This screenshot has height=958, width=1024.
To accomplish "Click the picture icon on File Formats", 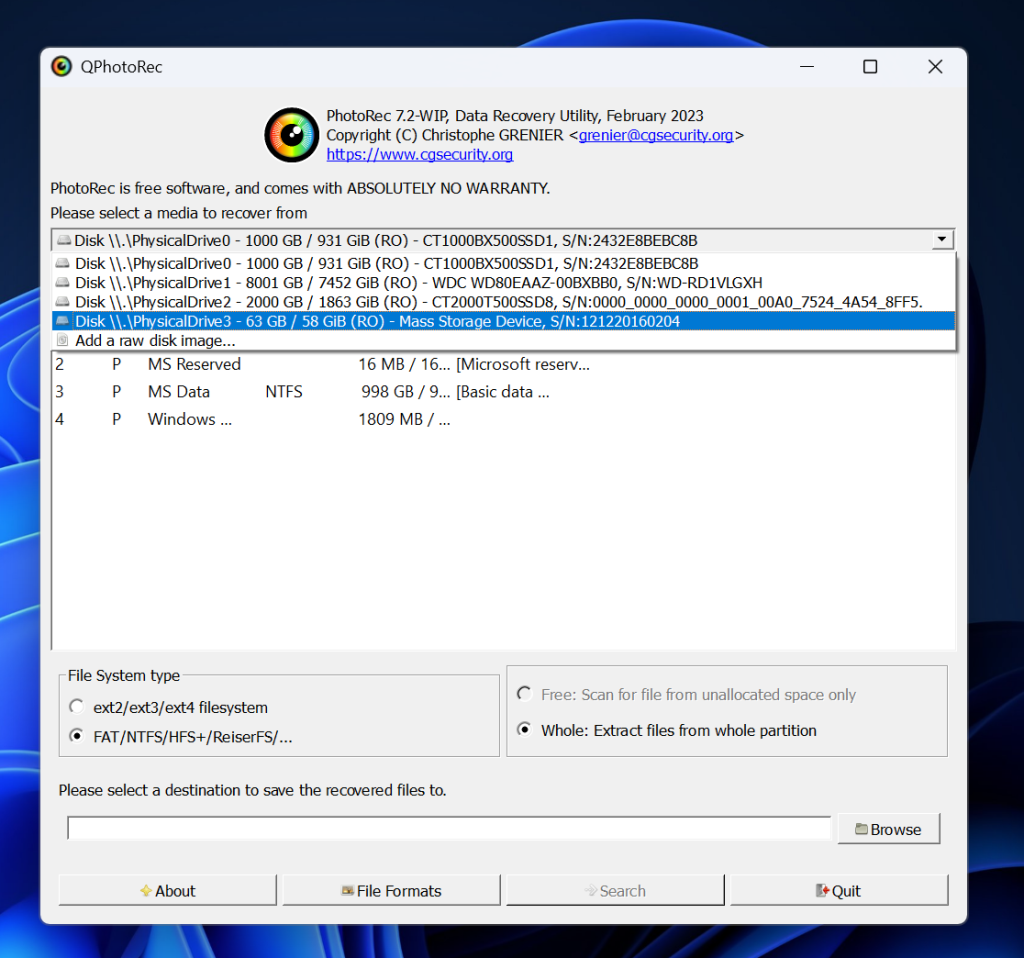I will tap(348, 891).
